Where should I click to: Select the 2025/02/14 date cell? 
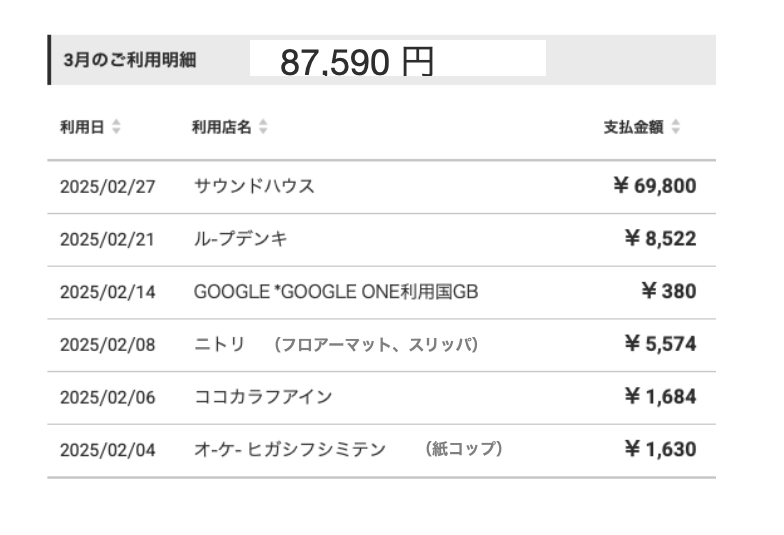click(x=108, y=292)
